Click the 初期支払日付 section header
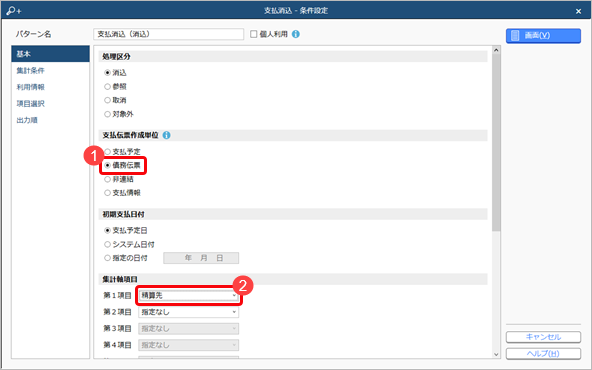This screenshot has width=592, height=370. 293,214
